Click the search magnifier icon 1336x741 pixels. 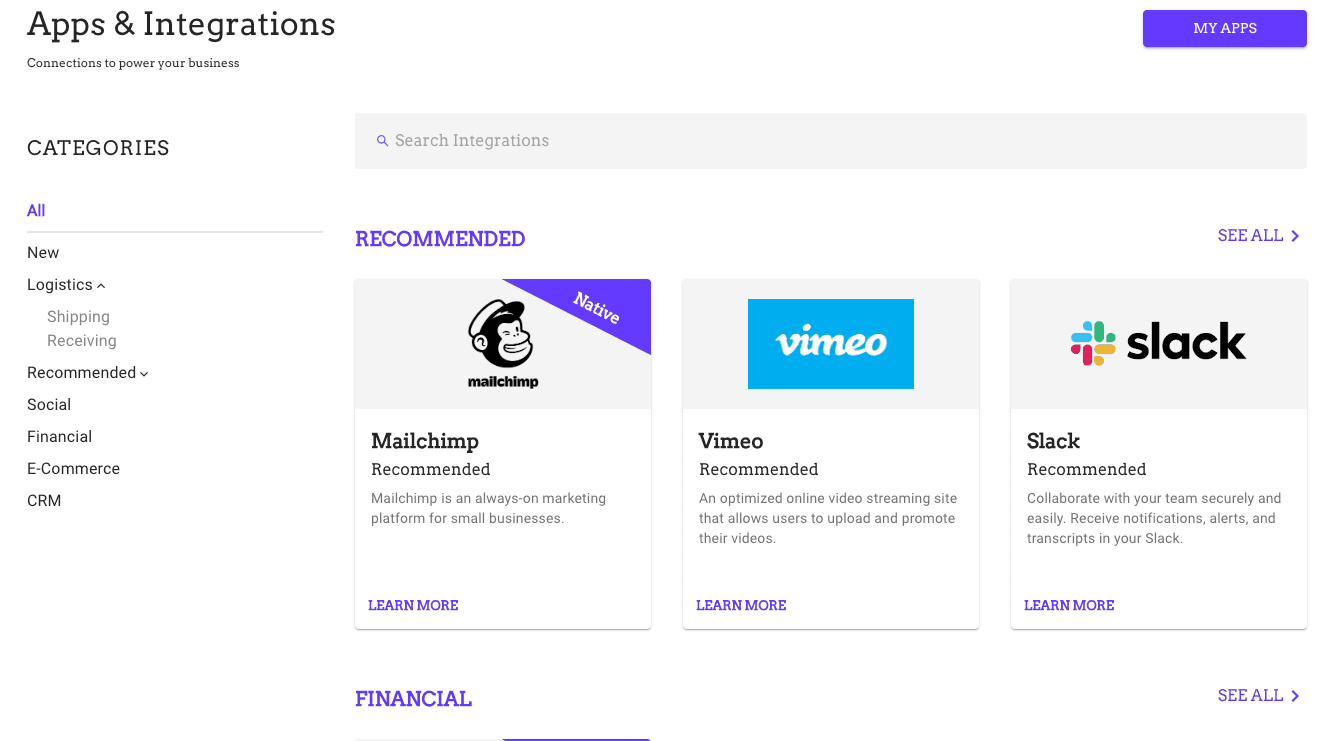(382, 141)
